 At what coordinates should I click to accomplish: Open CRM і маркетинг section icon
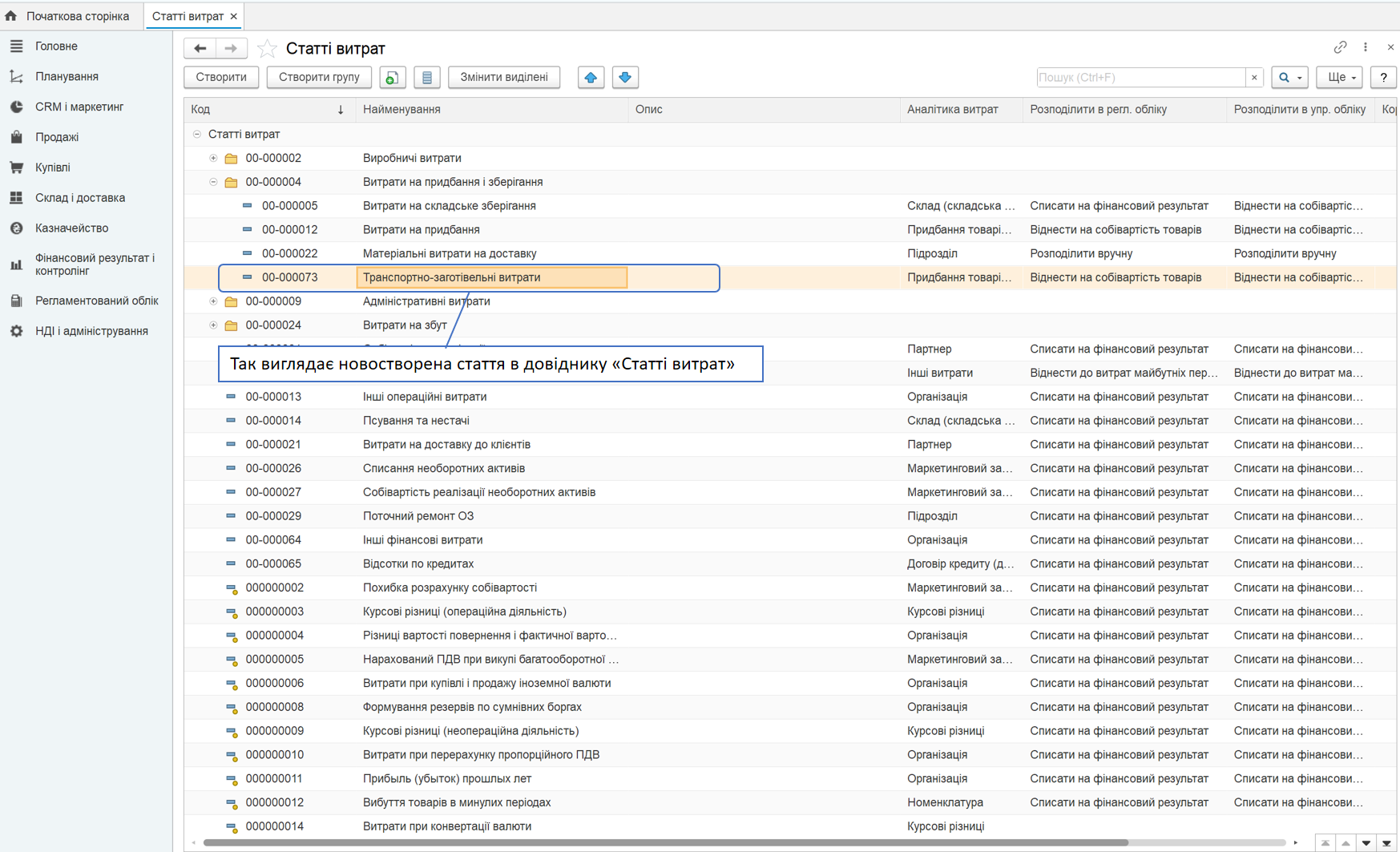[16, 107]
